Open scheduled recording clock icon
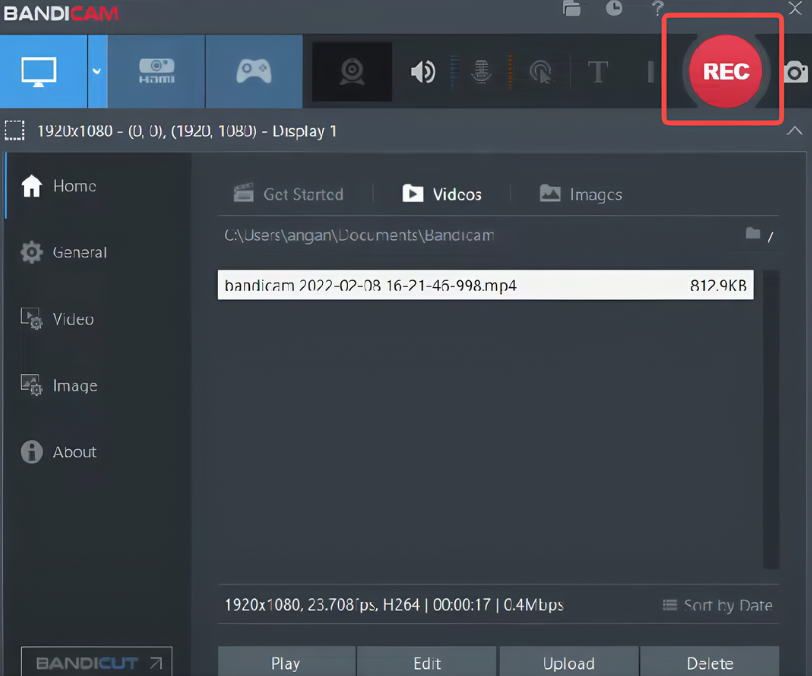The image size is (812, 676). [614, 8]
